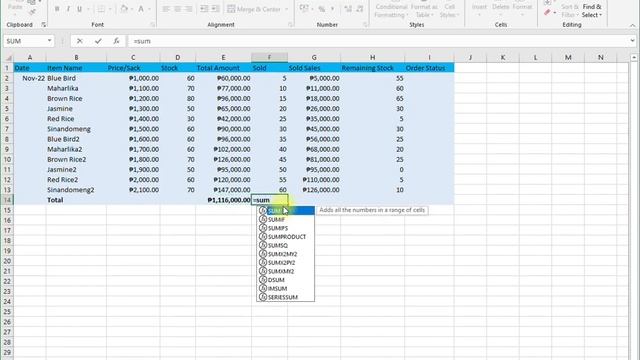The image size is (640, 360).
Task: Click the 'Order Status' header cell
Action: (429, 68)
